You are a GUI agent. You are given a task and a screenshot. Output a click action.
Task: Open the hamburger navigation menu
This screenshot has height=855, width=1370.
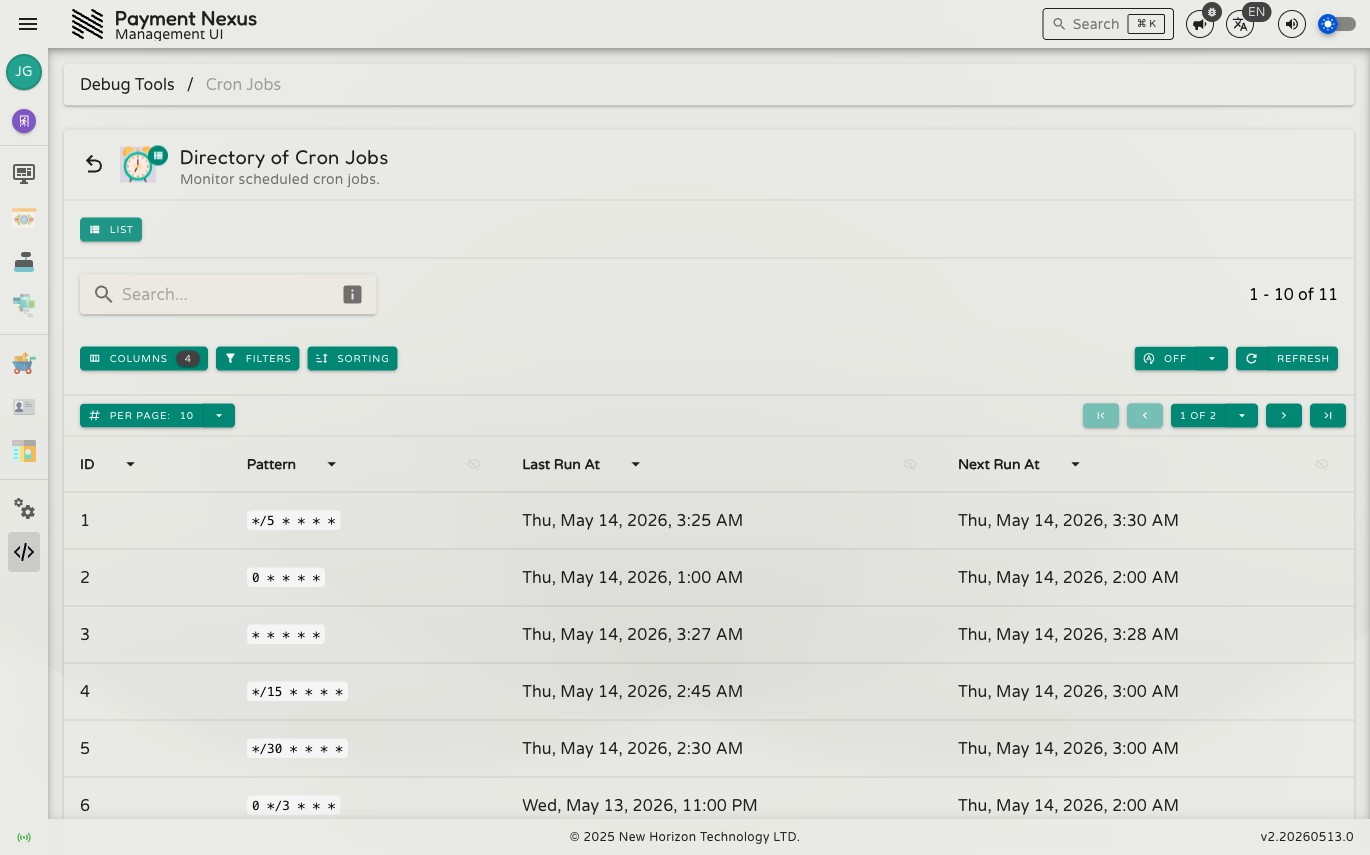coord(28,24)
